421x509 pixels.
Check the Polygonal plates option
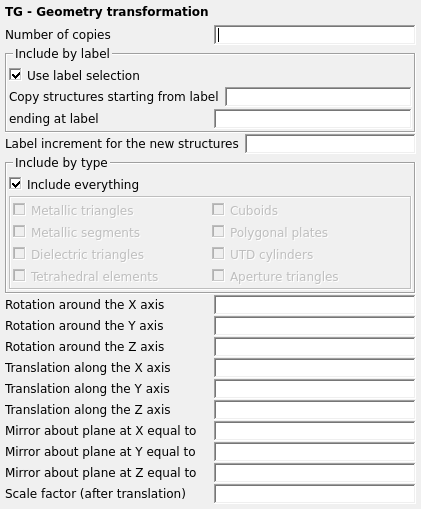[x=218, y=232]
